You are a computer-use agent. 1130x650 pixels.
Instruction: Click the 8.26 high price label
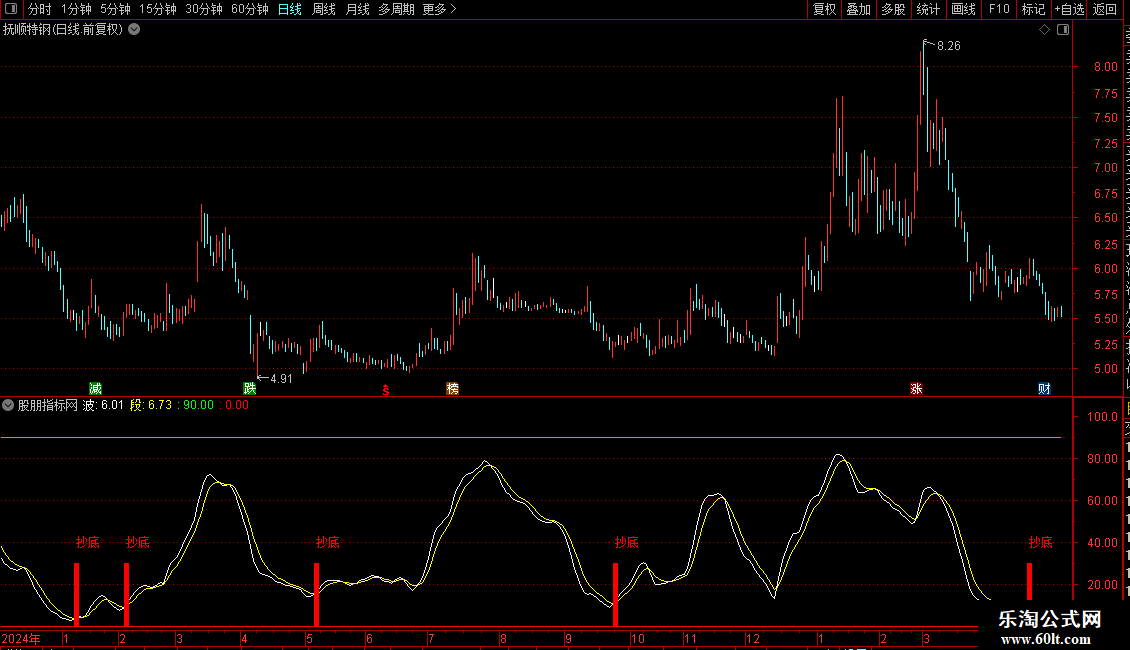click(x=948, y=46)
